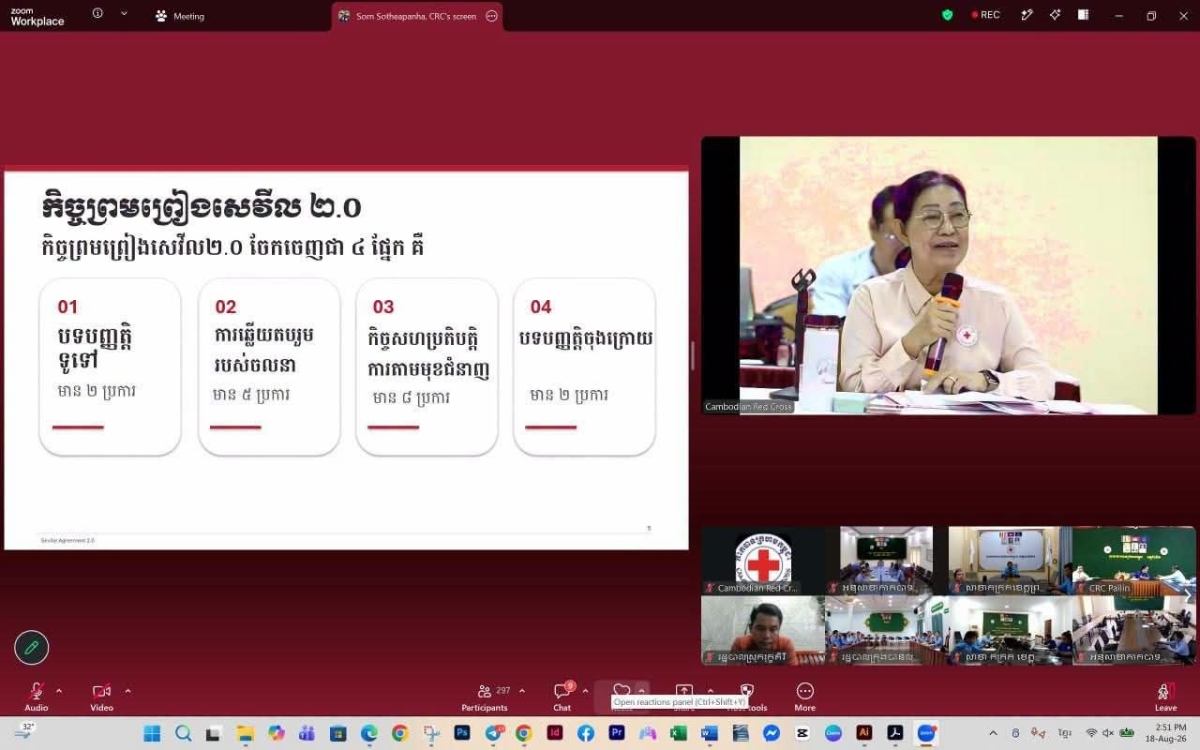Click the 01 card on the slide
This screenshot has height=750, width=1200.
(x=110, y=366)
